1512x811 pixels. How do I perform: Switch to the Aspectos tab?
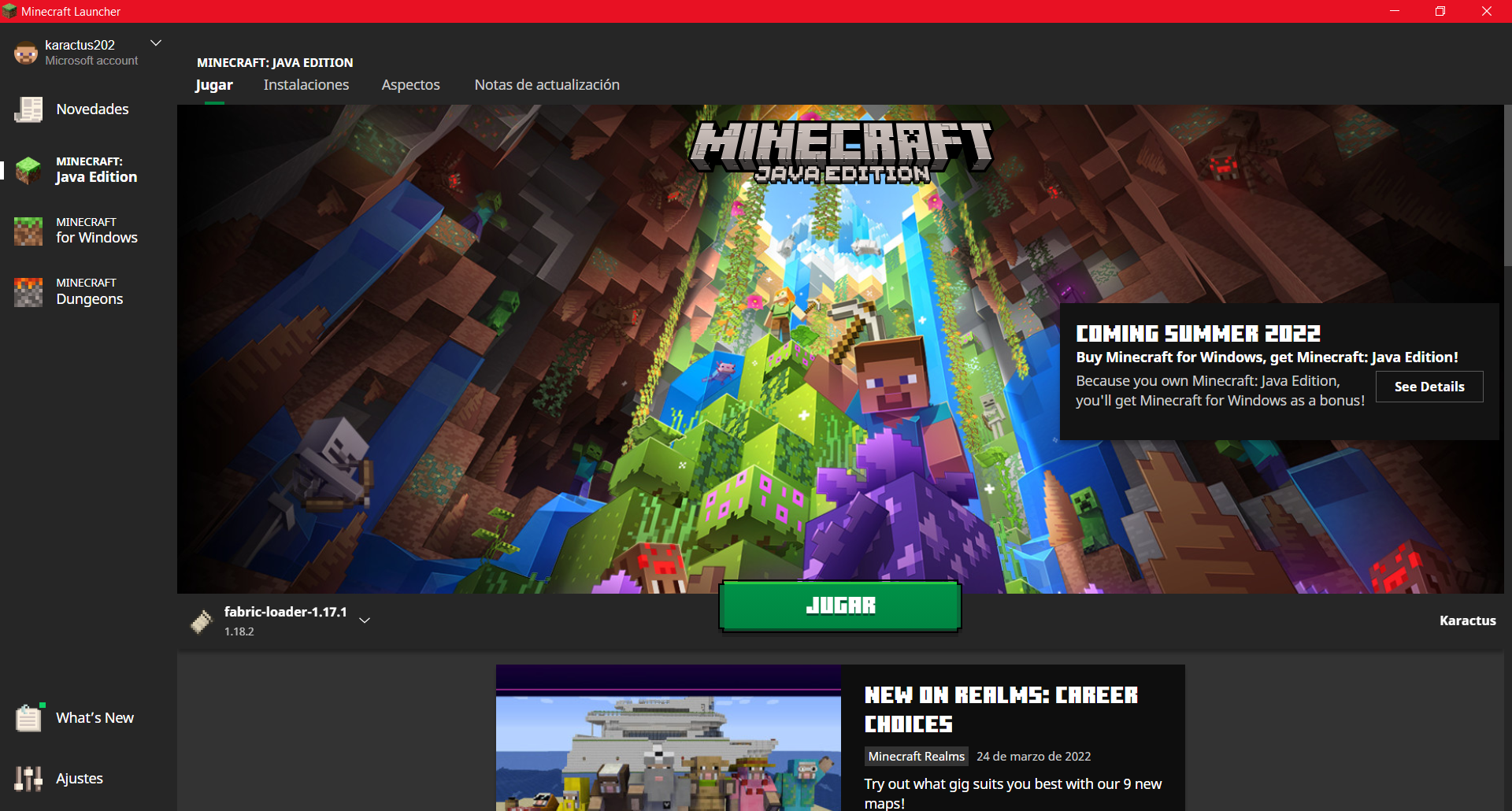(411, 85)
